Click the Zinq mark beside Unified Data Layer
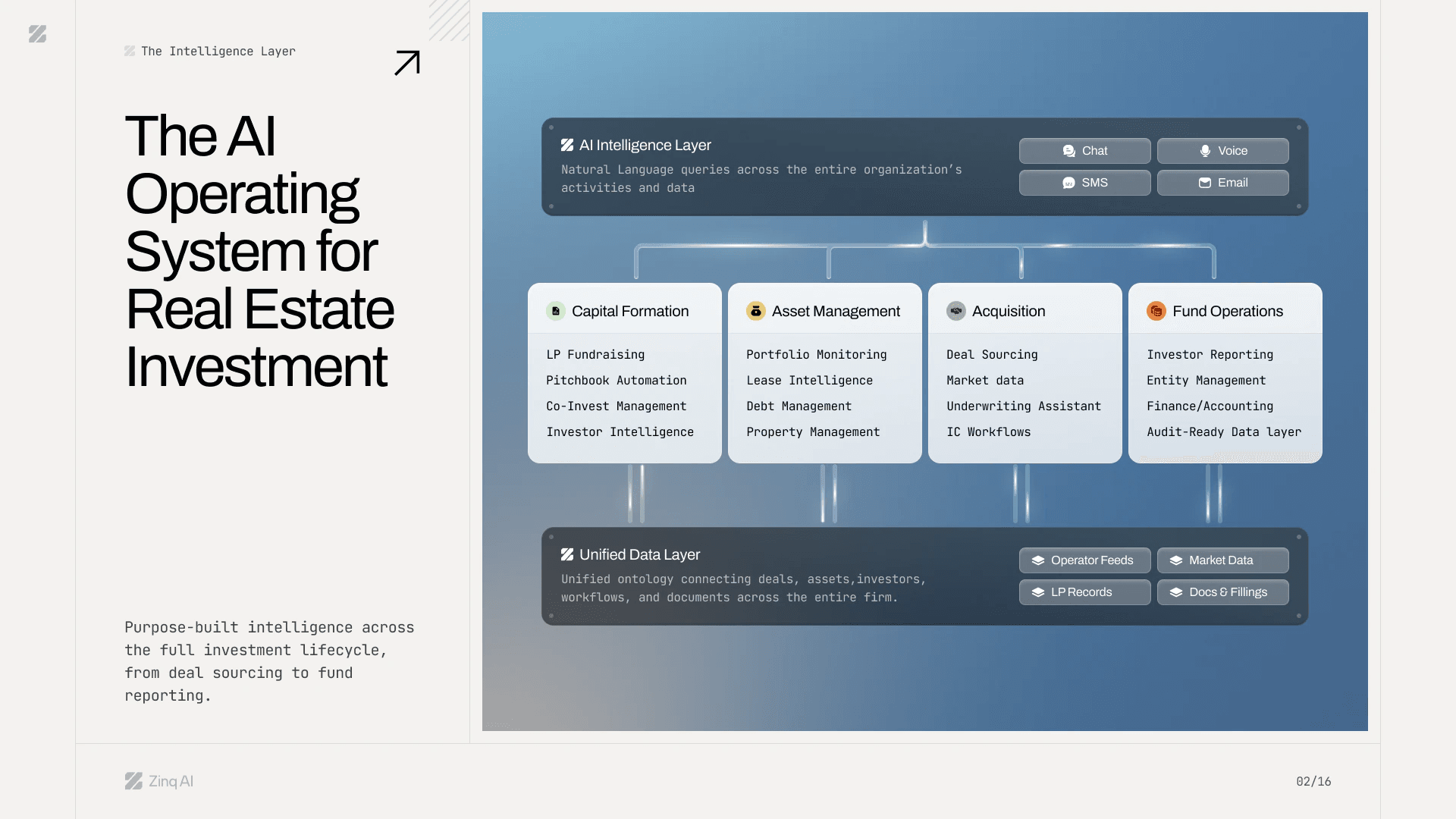 (567, 554)
